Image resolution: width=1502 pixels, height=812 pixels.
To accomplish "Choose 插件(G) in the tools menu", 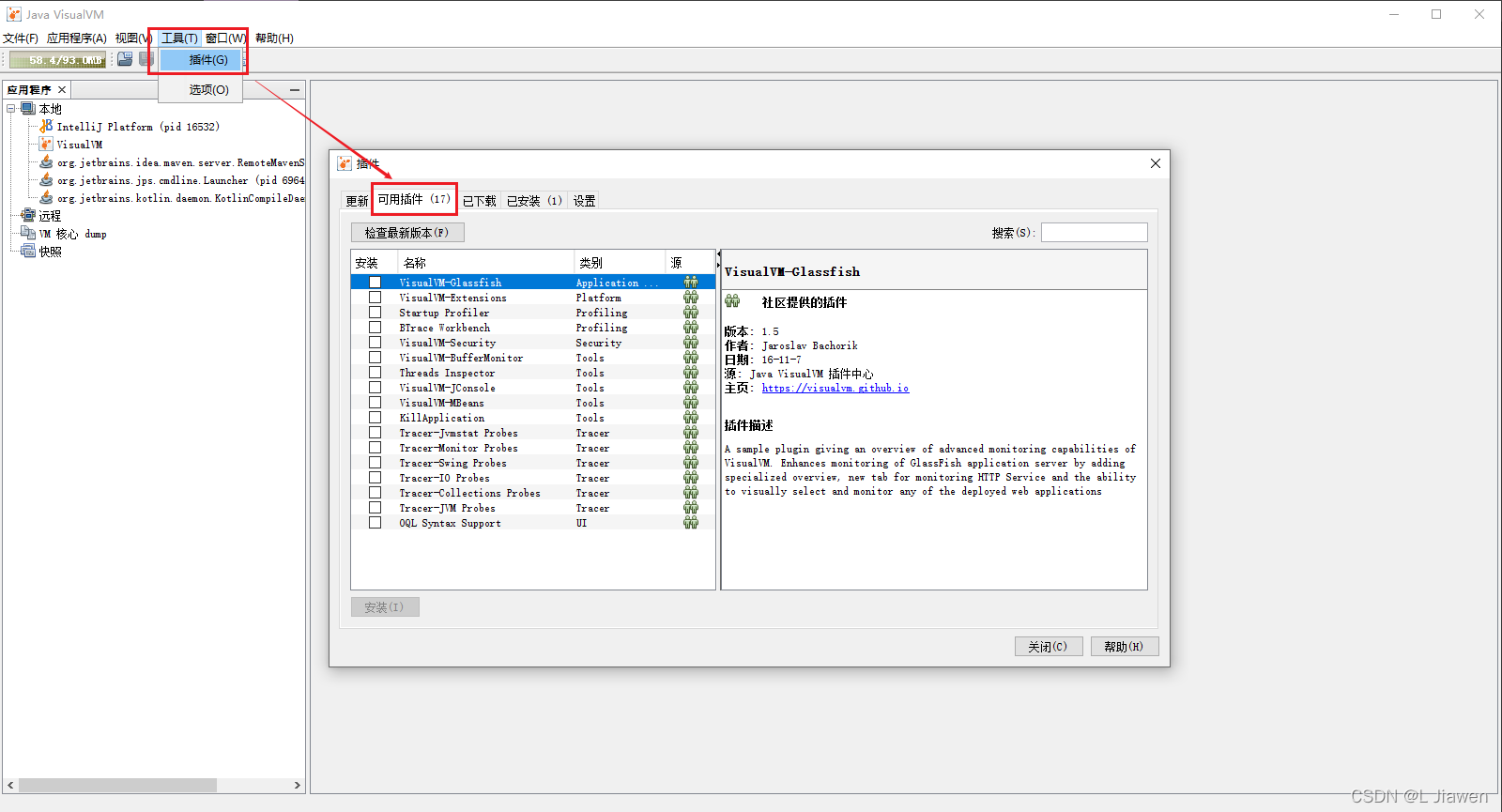I will (201, 59).
